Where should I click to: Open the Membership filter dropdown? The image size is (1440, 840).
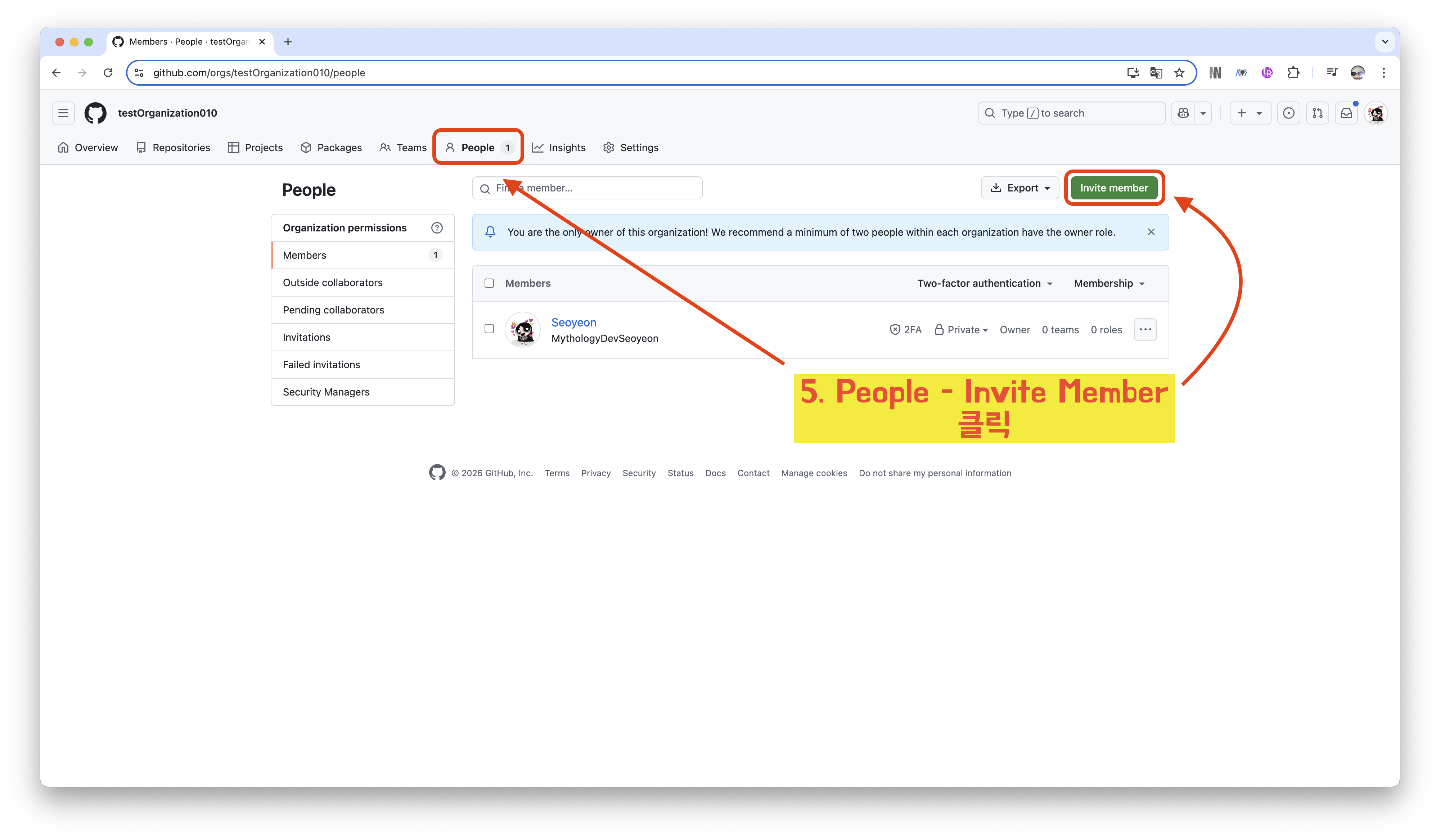[1108, 284]
